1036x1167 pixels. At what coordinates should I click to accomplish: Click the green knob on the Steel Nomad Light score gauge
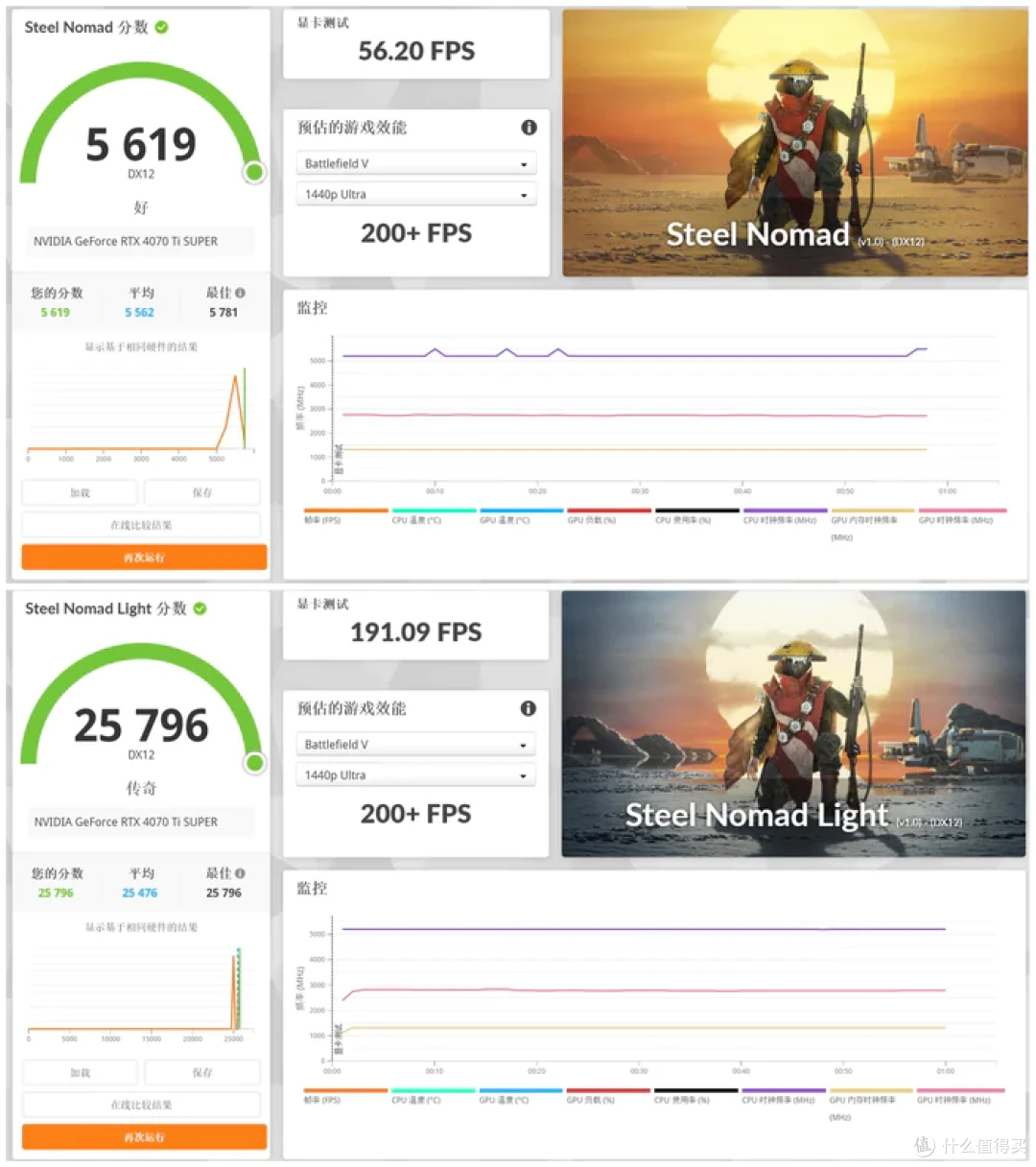[x=254, y=762]
